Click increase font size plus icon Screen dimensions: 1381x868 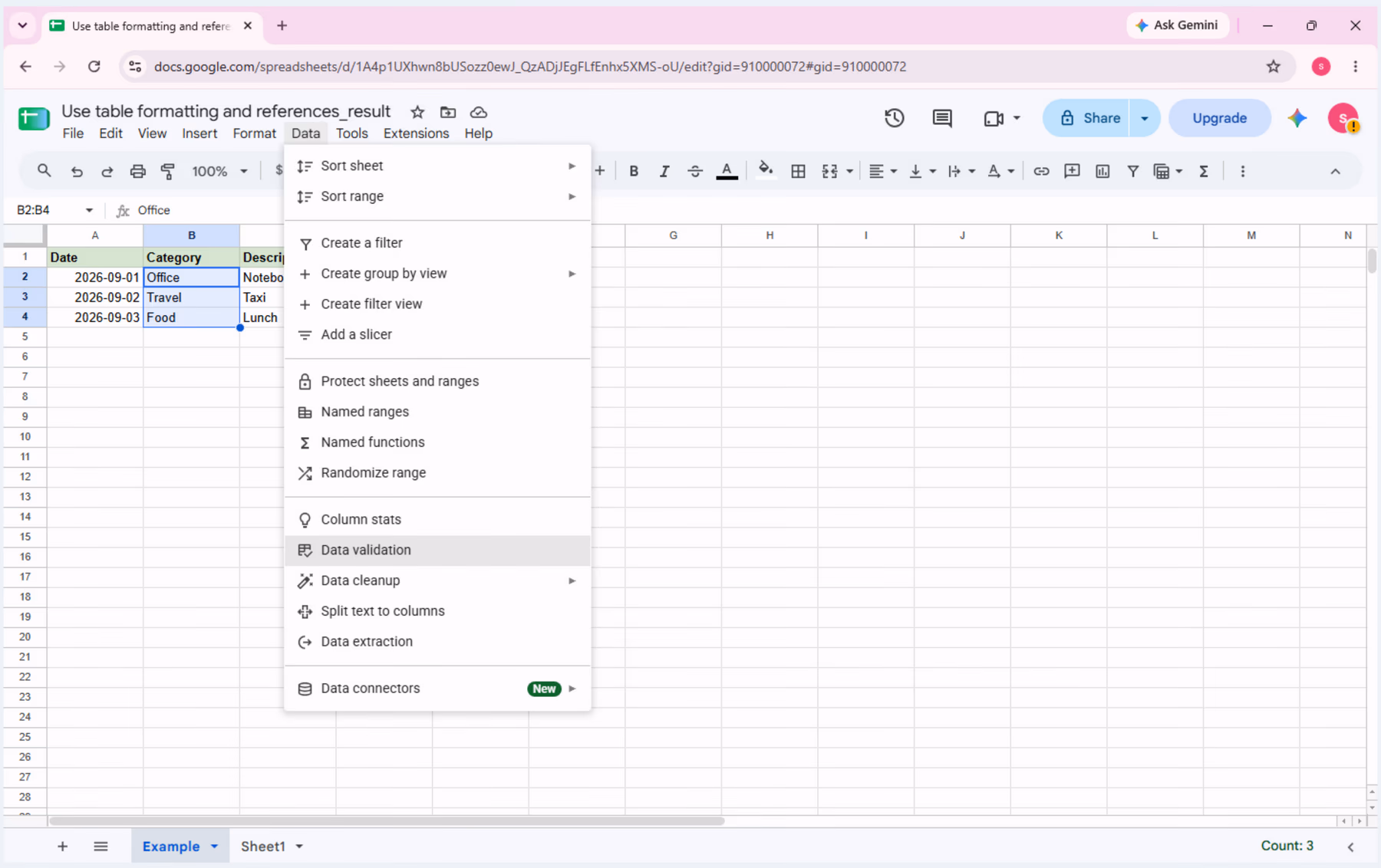coord(600,171)
